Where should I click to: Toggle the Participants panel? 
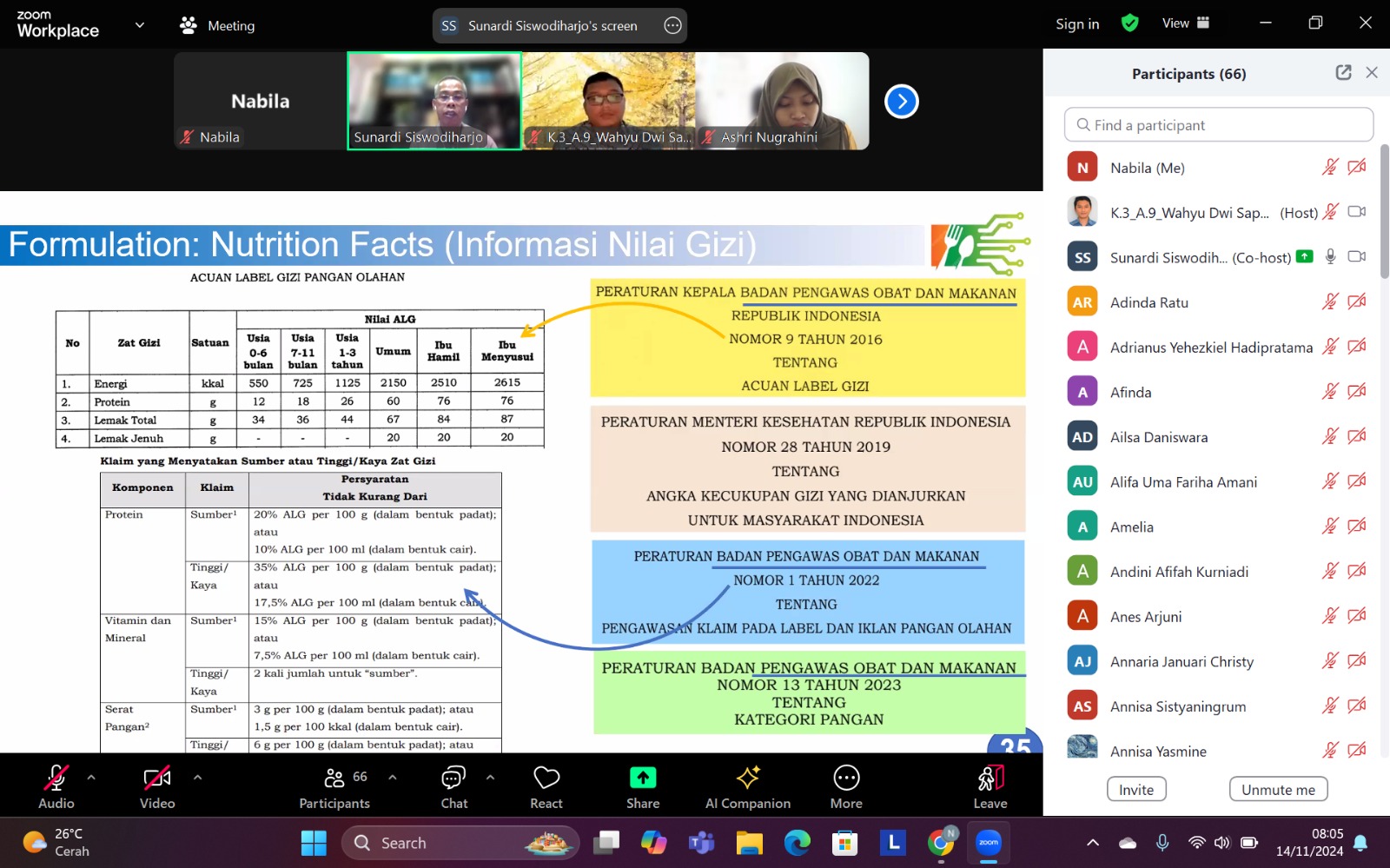(x=335, y=786)
